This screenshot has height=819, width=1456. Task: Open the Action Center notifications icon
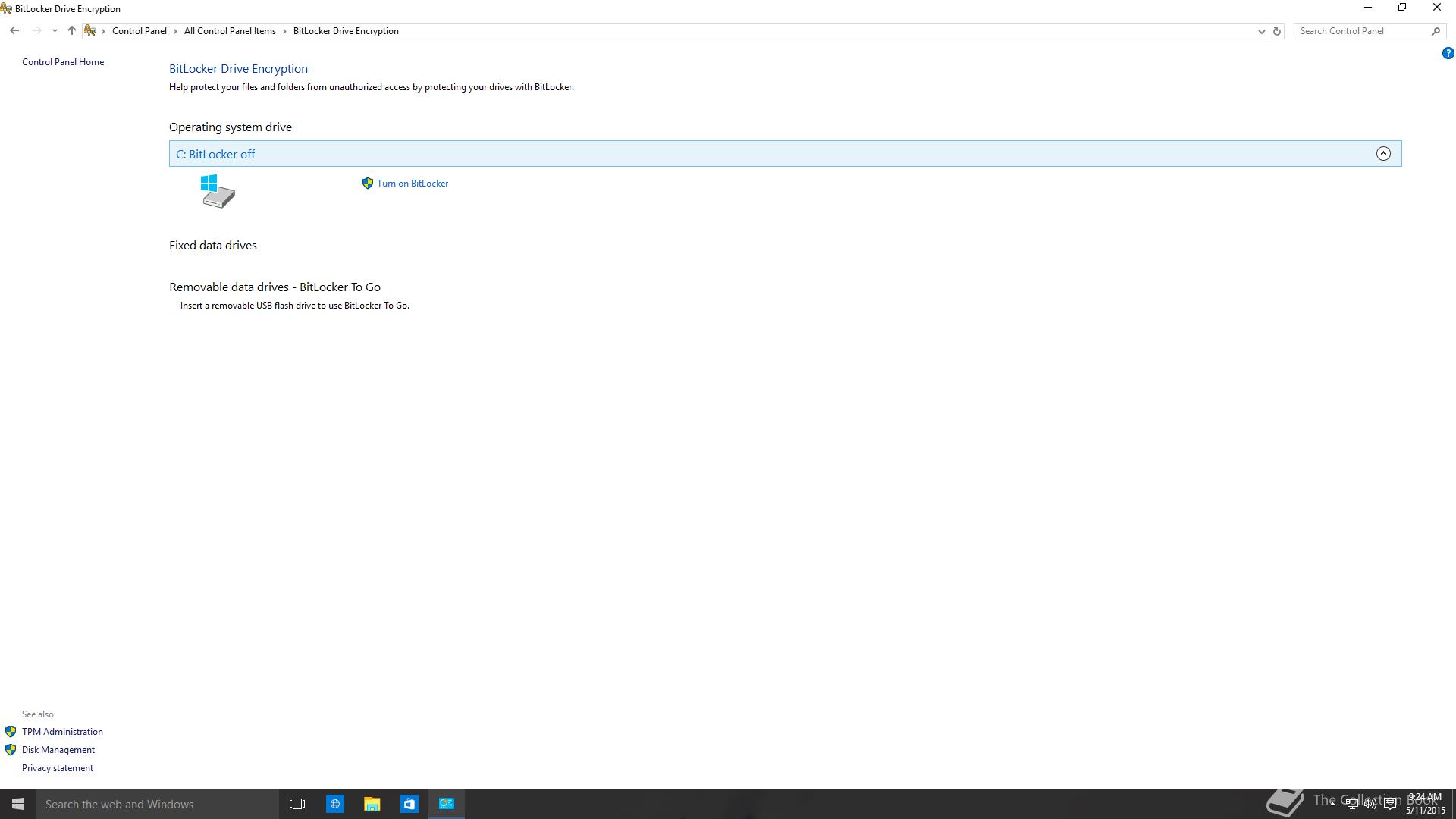[1390, 804]
